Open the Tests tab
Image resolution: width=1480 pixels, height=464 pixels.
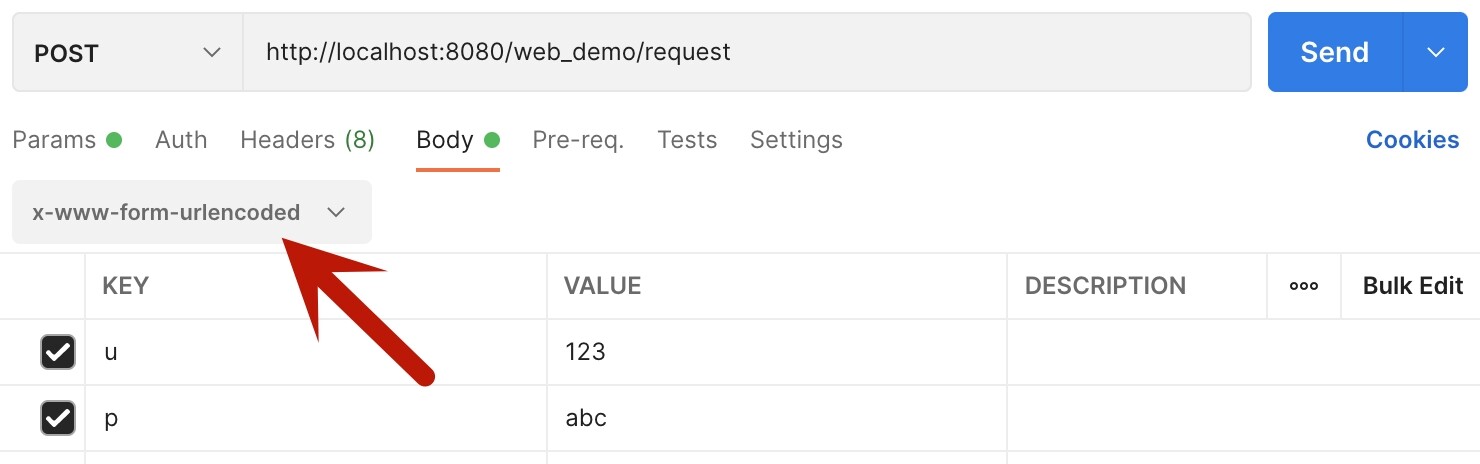point(687,140)
